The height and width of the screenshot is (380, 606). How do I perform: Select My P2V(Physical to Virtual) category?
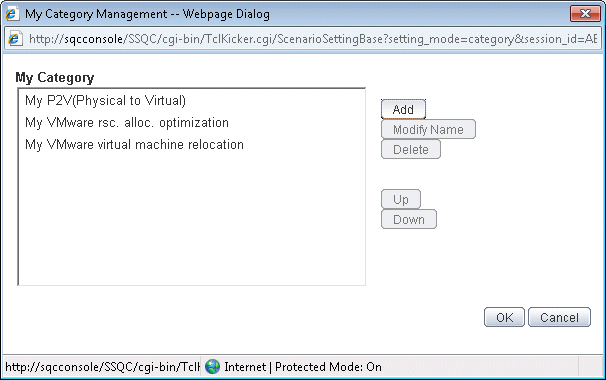click(105, 101)
